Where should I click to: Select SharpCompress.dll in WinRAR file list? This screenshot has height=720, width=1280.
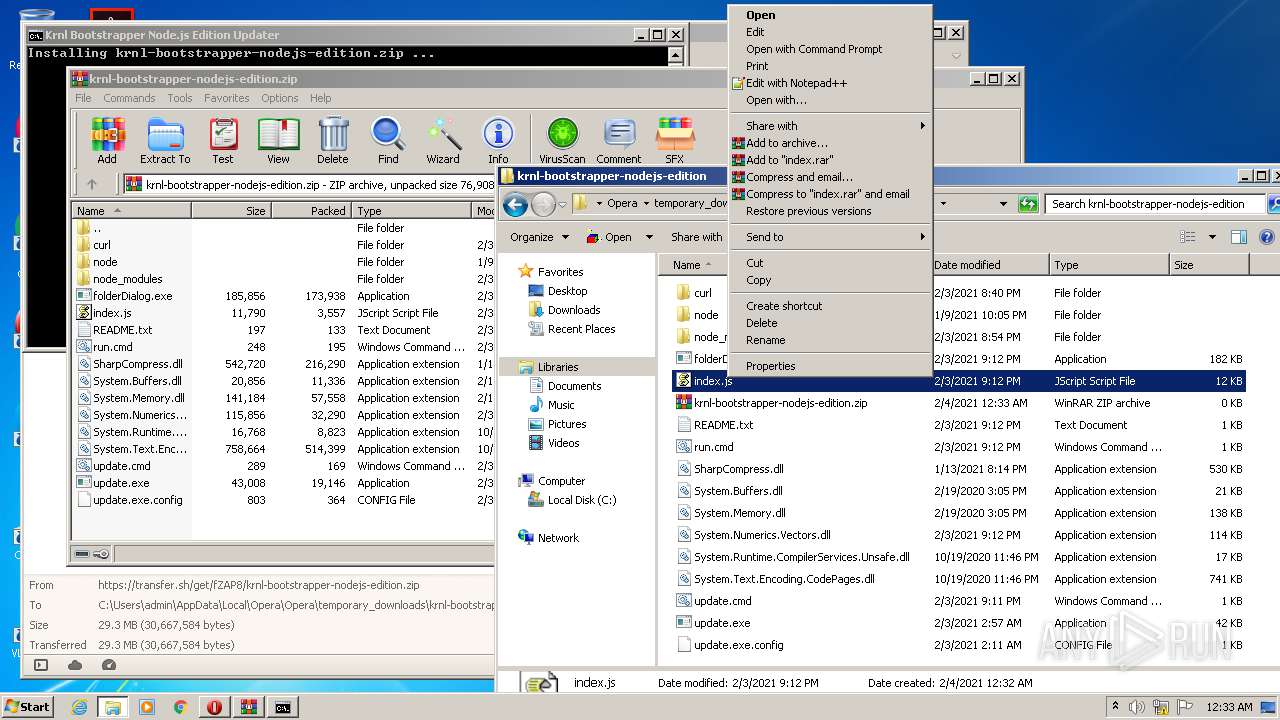[137, 364]
